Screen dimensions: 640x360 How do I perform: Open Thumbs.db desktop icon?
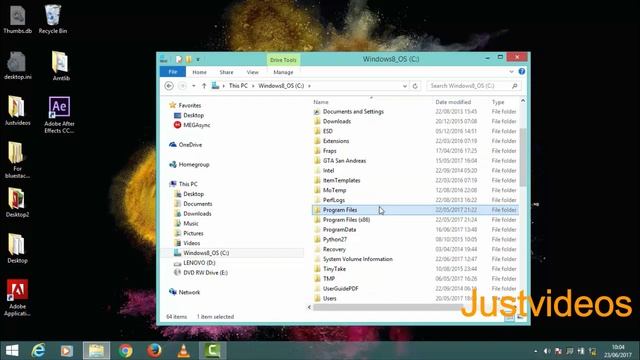pos(18,19)
